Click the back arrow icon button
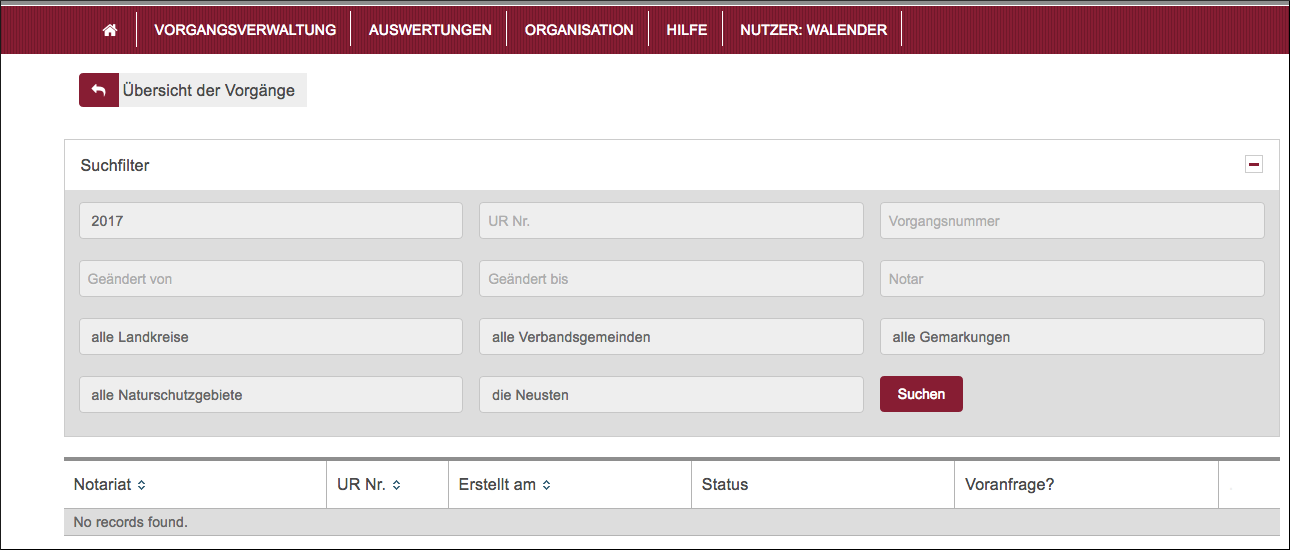This screenshot has height=550, width=1290. (x=98, y=90)
